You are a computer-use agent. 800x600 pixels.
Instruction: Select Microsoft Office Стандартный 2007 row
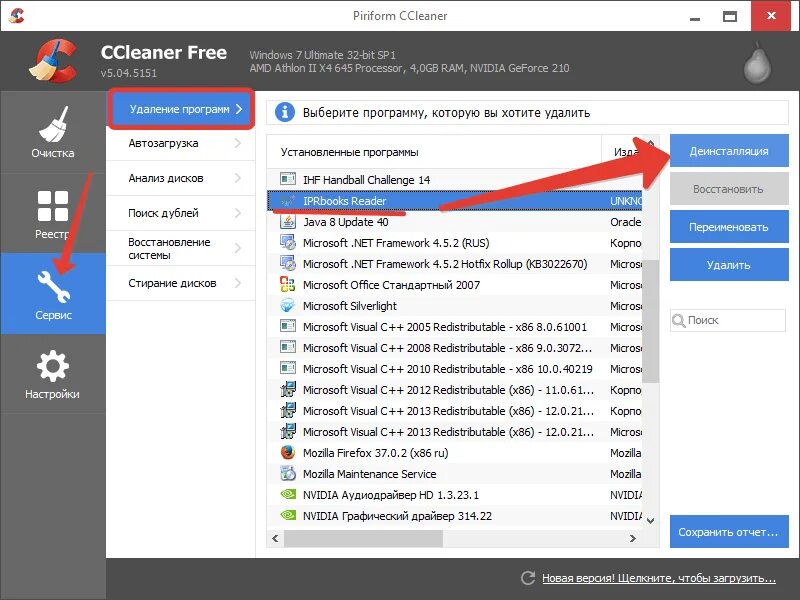tap(454, 285)
